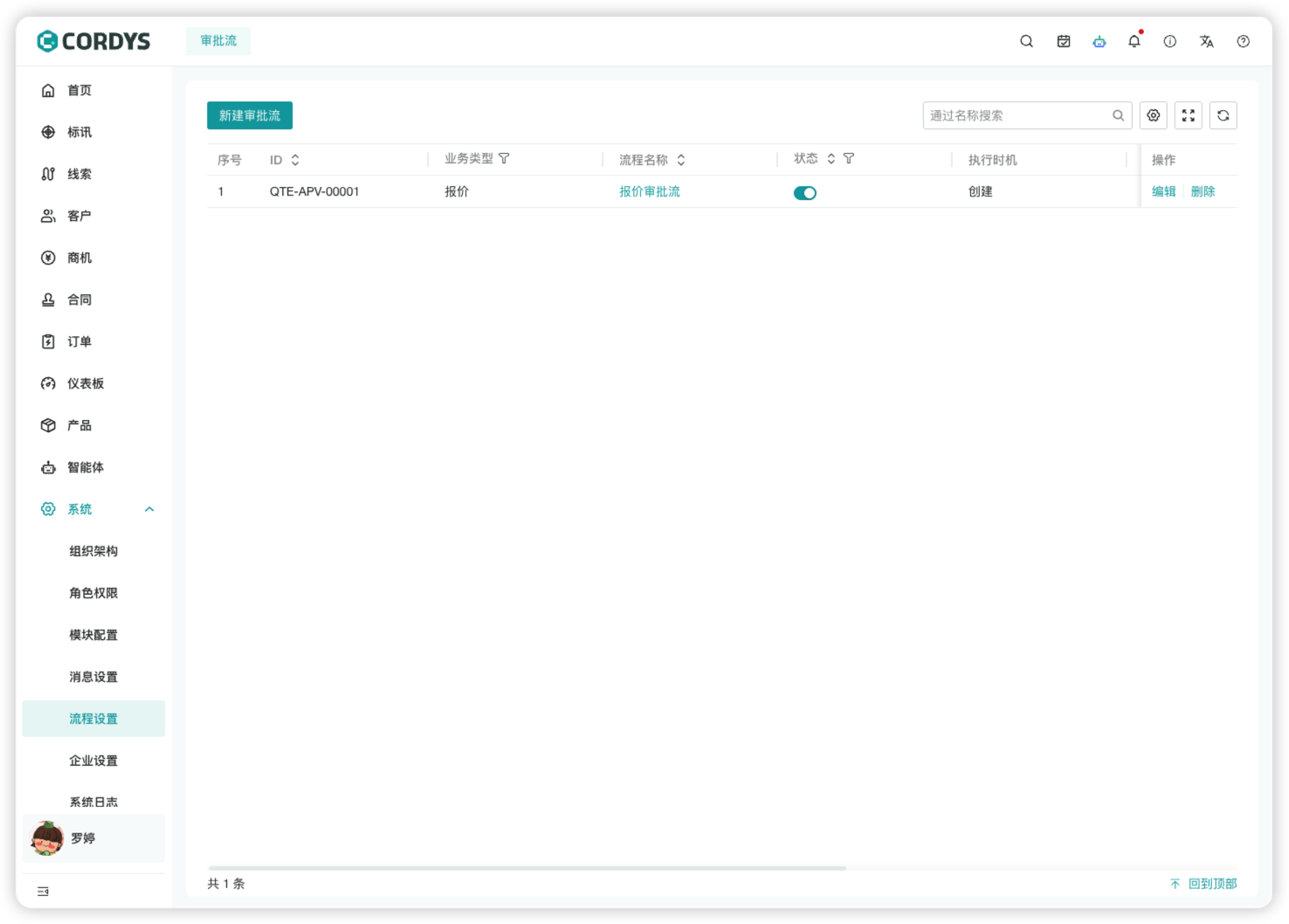Click the search magnifier inside name search box

1118,115
